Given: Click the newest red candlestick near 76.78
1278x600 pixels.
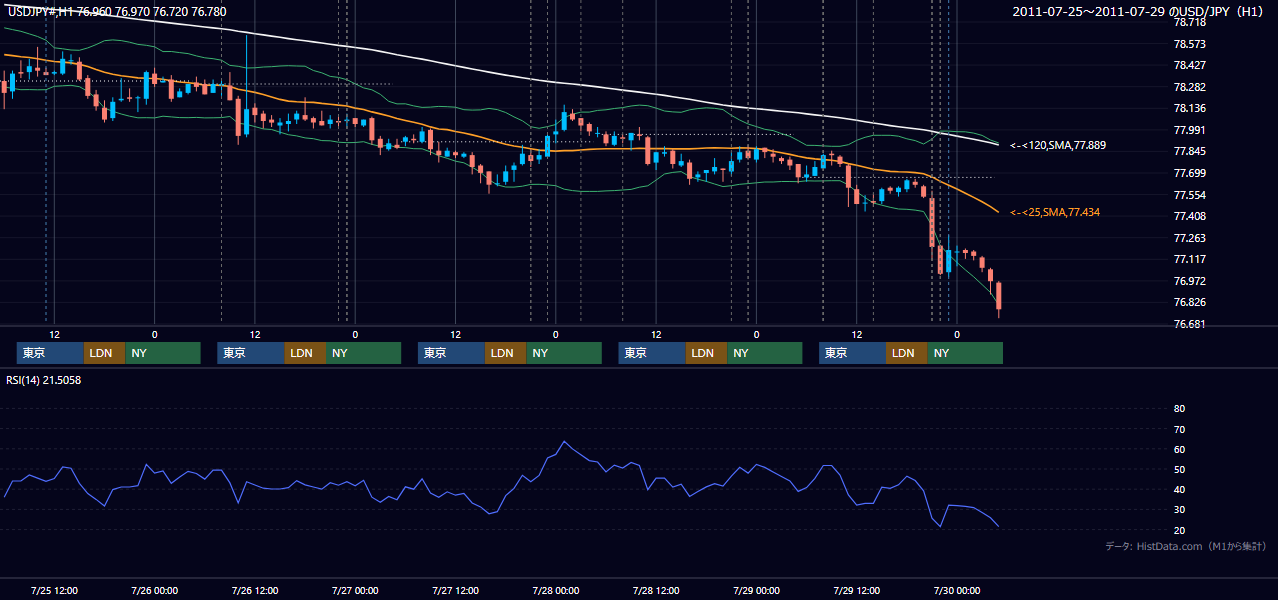Looking at the screenshot, I should 999,297.
